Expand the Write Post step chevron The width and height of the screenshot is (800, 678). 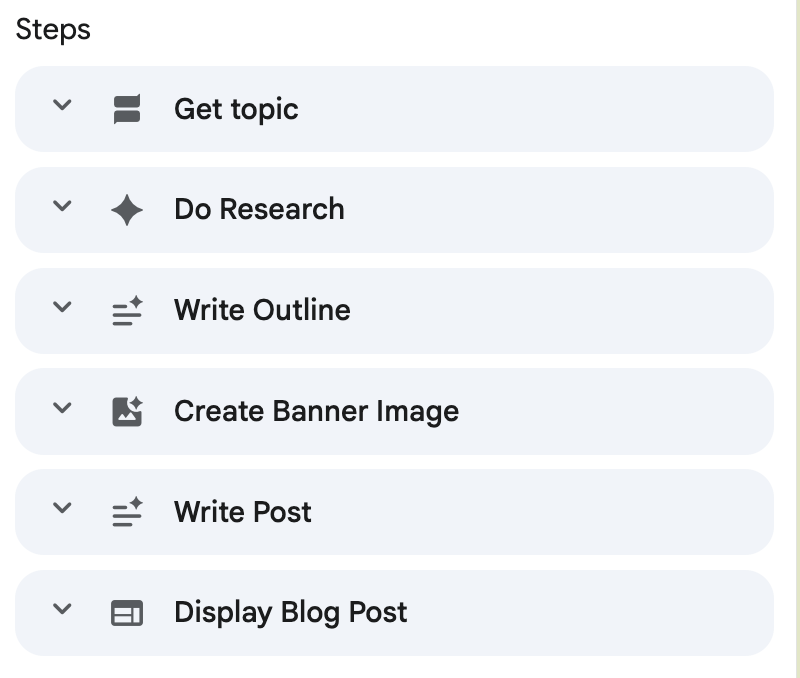(x=62, y=508)
